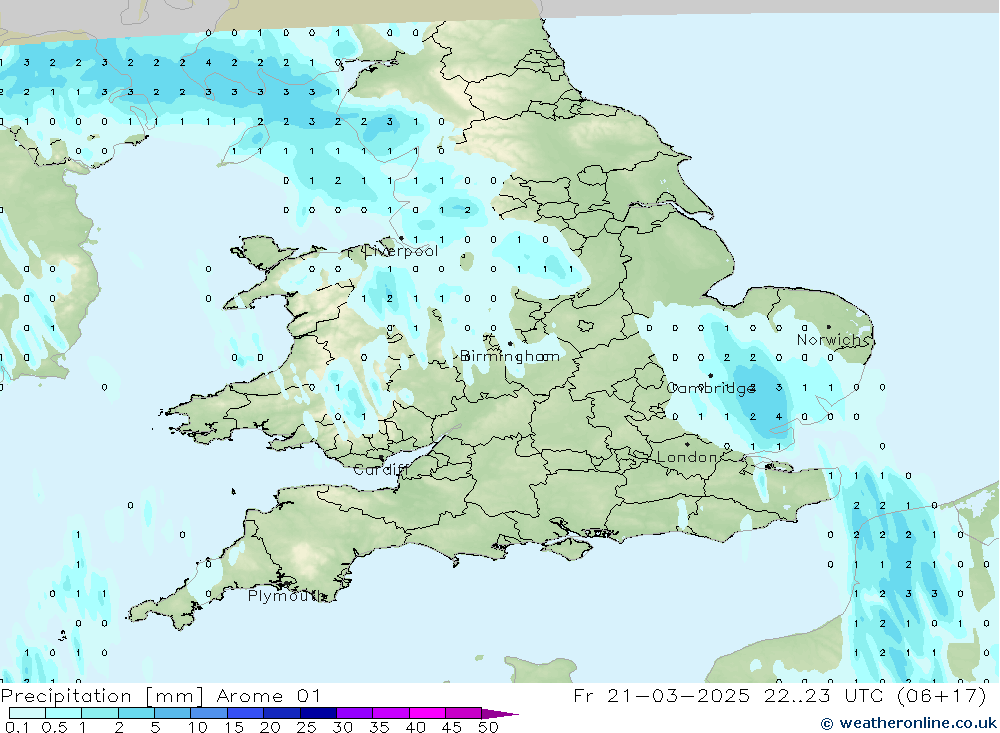This screenshot has width=1000, height=733.
Task: Click the legend label '45'
Action: (452, 727)
